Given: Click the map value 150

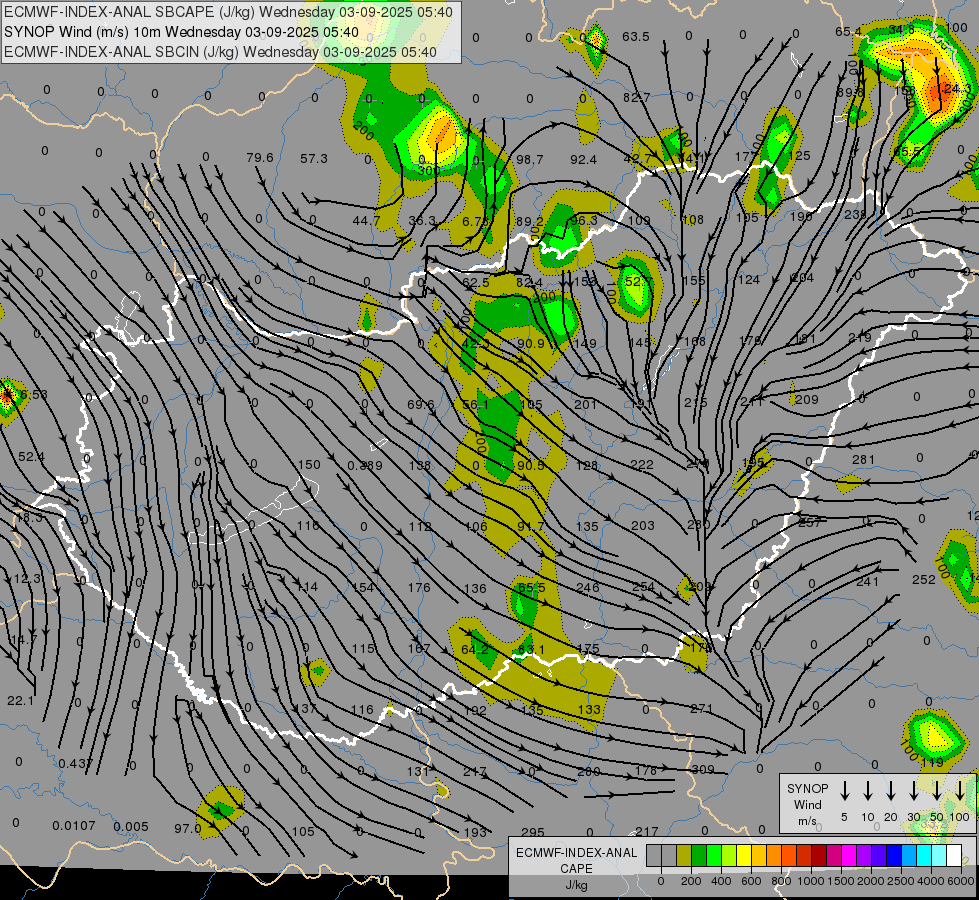Looking at the screenshot, I should (x=309, y=465).
